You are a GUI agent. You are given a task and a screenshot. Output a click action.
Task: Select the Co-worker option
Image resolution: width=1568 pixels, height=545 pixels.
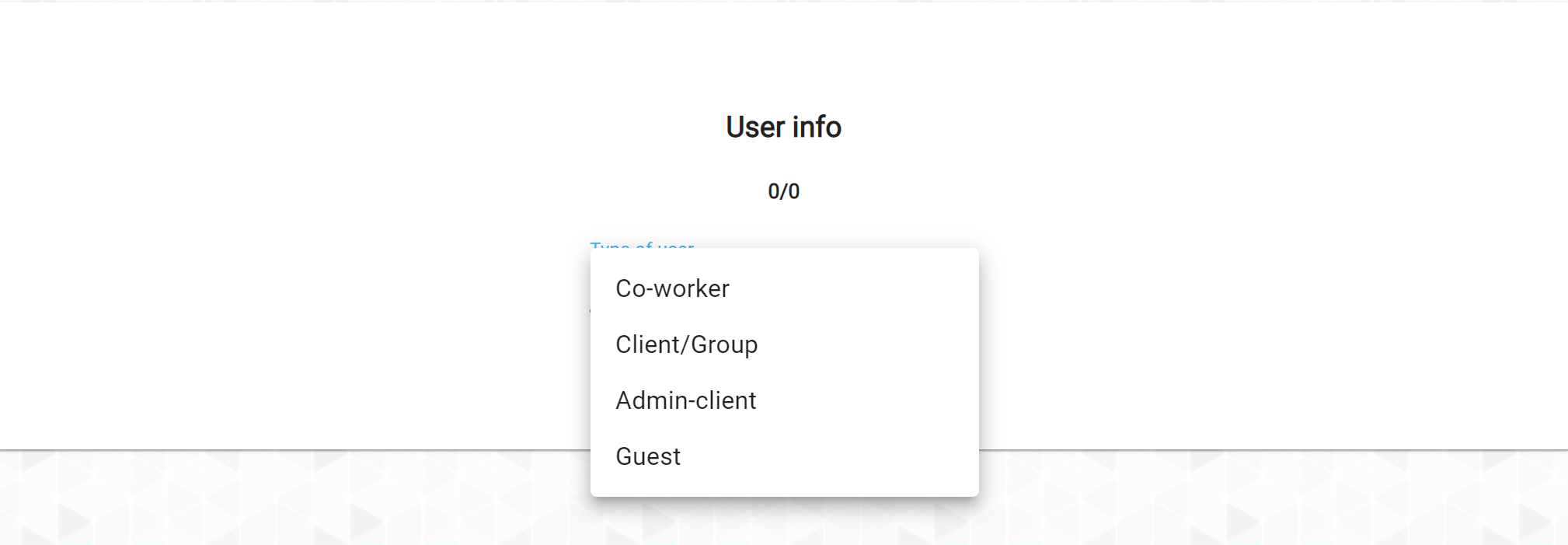672,288
